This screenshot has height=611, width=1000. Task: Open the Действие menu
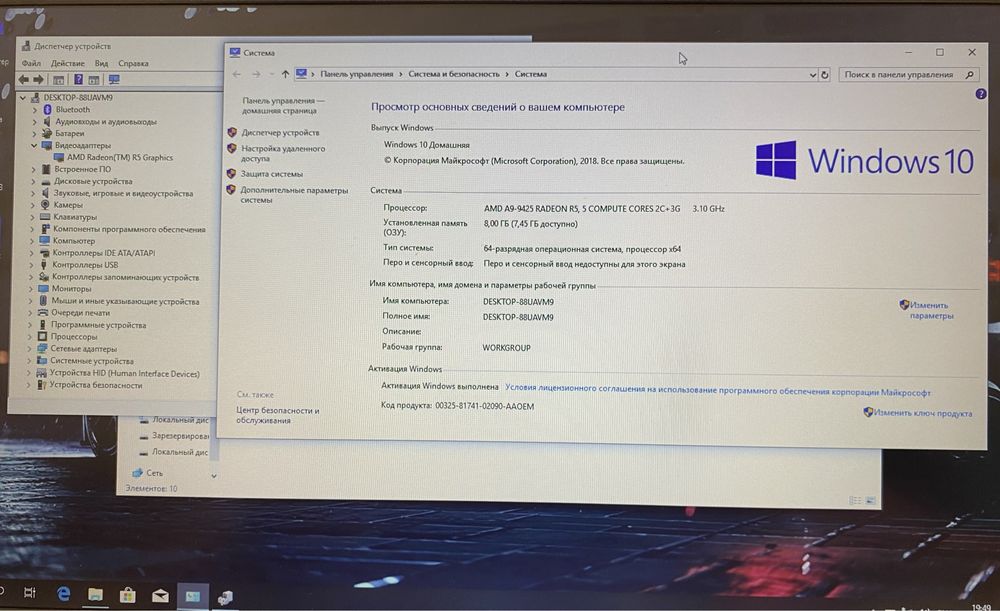pos(68,63)
